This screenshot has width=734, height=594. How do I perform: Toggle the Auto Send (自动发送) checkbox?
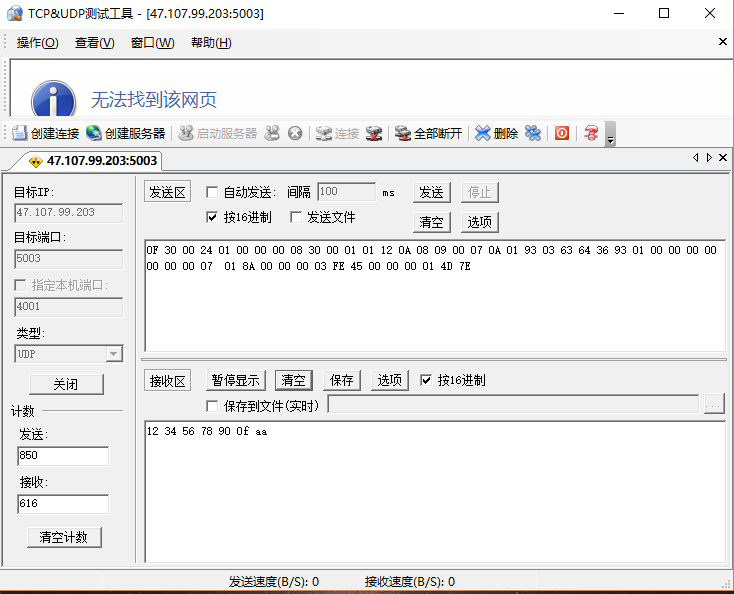coord(212,192)
